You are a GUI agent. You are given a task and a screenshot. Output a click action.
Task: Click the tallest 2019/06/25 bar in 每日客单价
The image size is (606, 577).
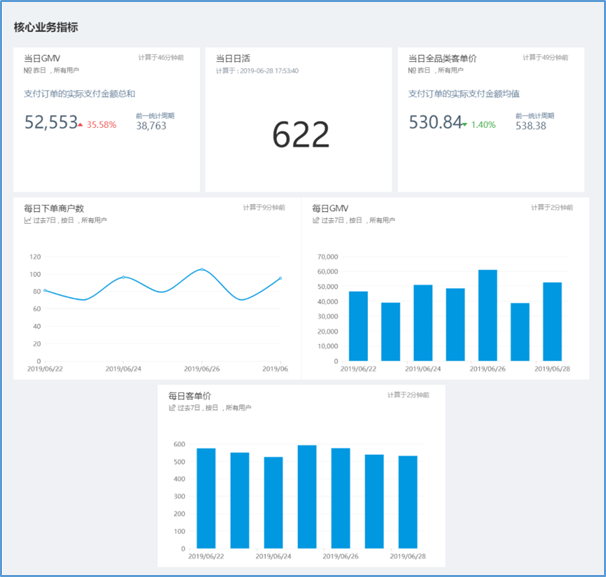(x=307, y=497)
